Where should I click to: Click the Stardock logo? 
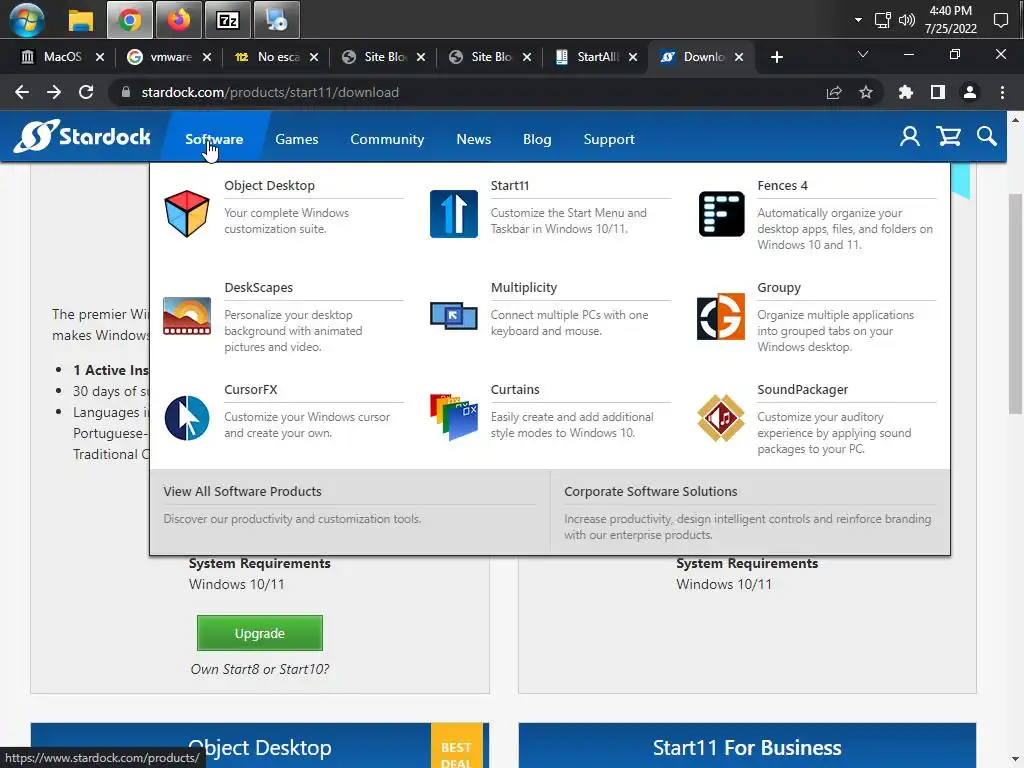point(82,136)
